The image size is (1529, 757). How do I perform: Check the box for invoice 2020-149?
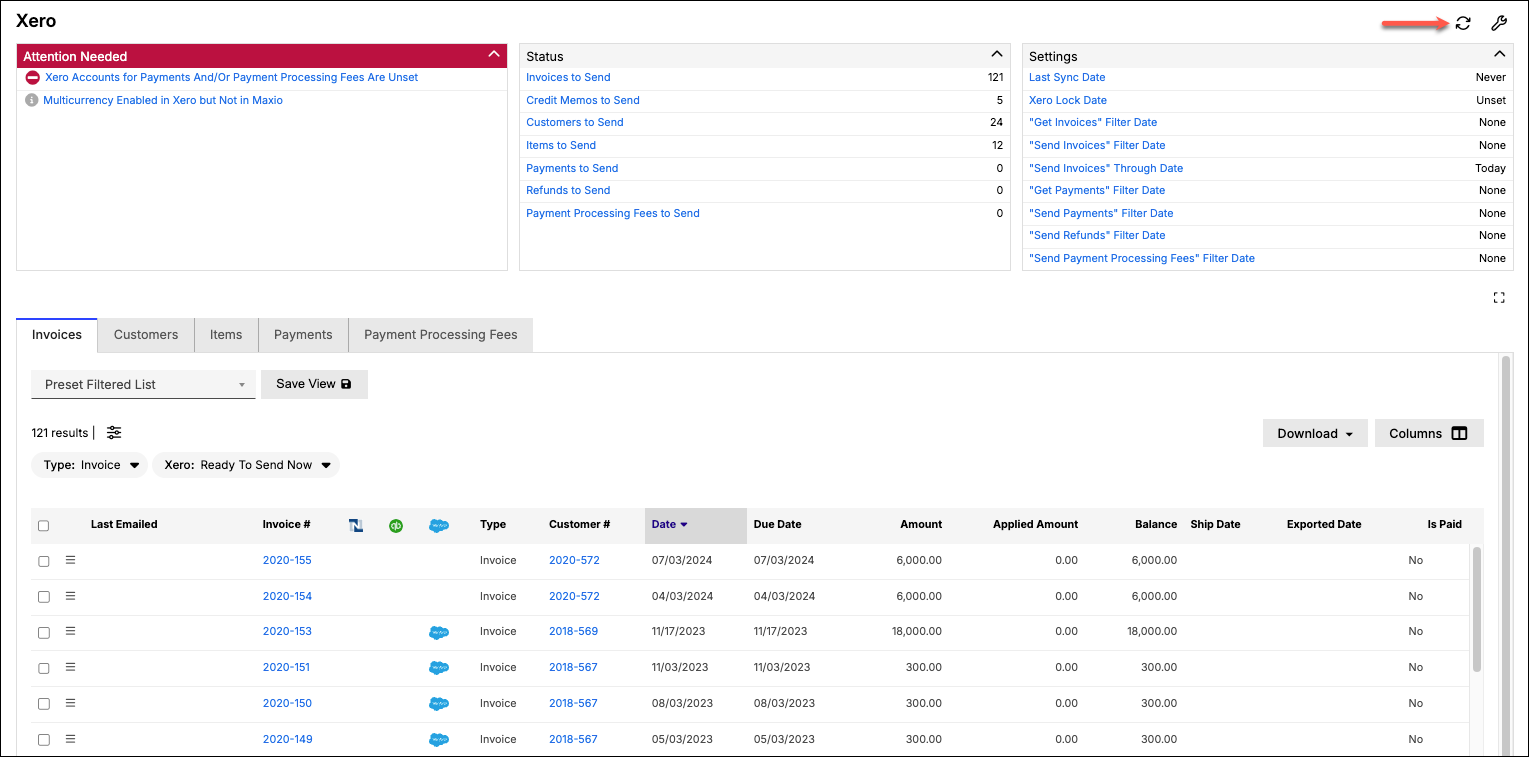pyautogui.click(x=43, y=740)
